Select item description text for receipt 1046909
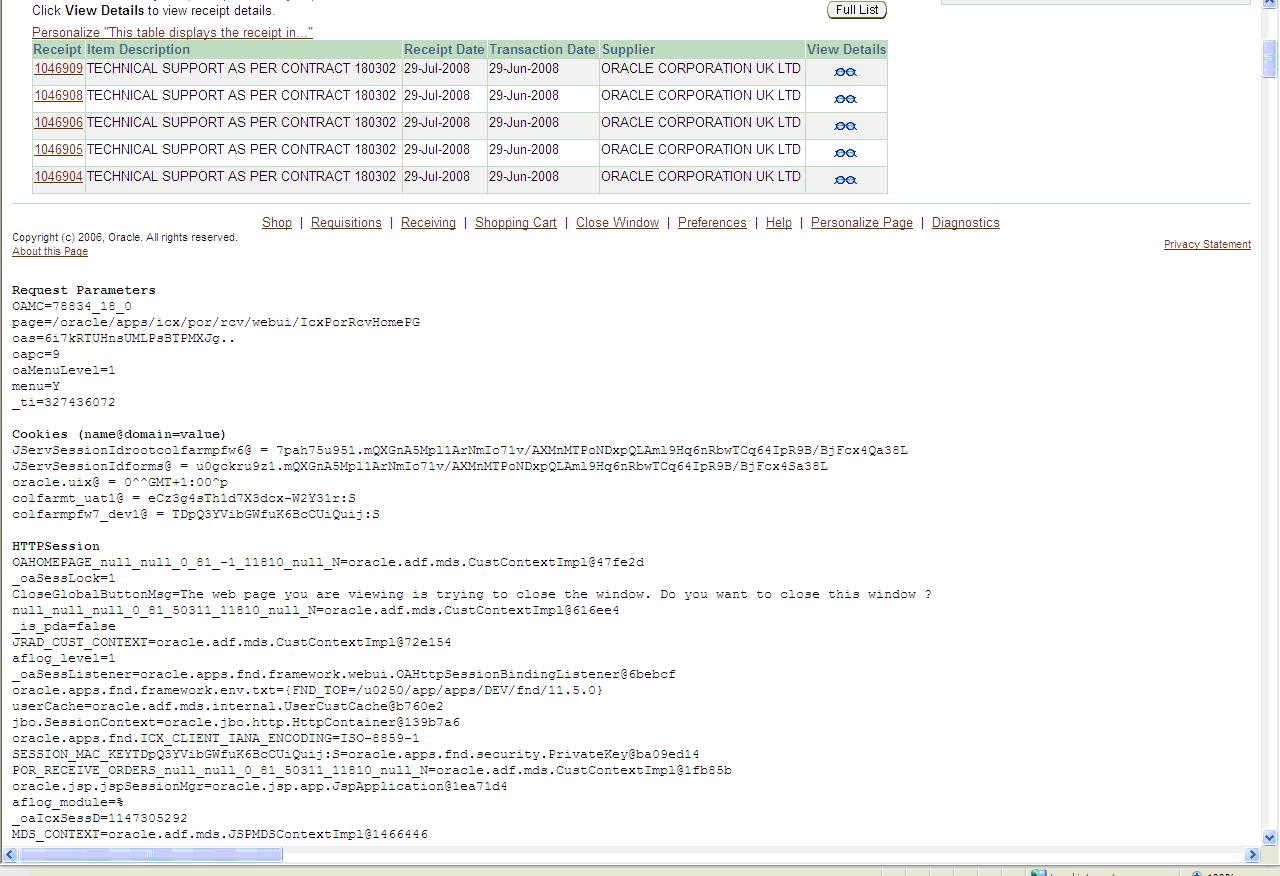 [x=241, y=69]
